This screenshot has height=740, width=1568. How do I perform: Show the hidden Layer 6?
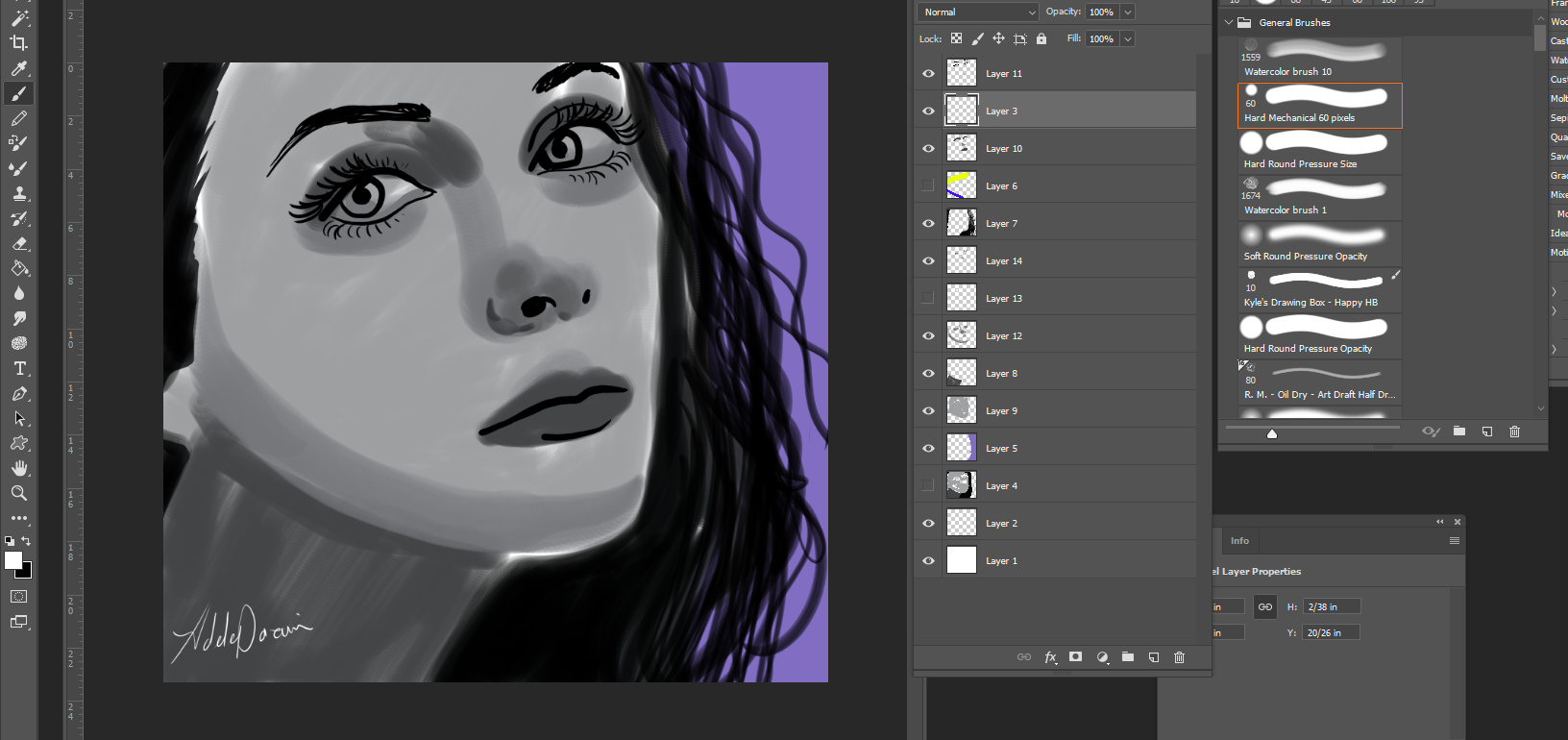click(928, 186)
